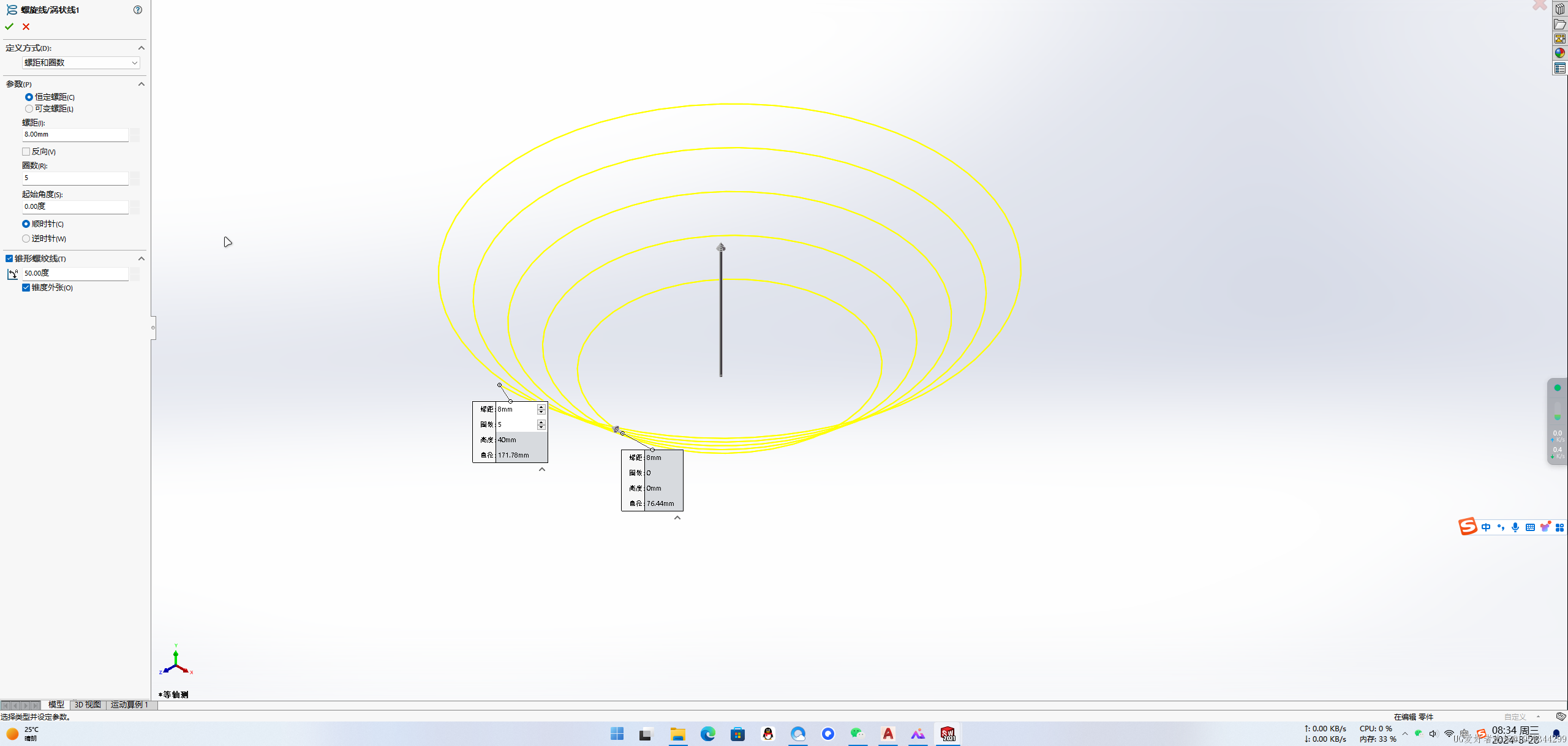Open the Sogou toolbox grid icon
Screen dimensions: 1568x746
[x=1559, y=527]
